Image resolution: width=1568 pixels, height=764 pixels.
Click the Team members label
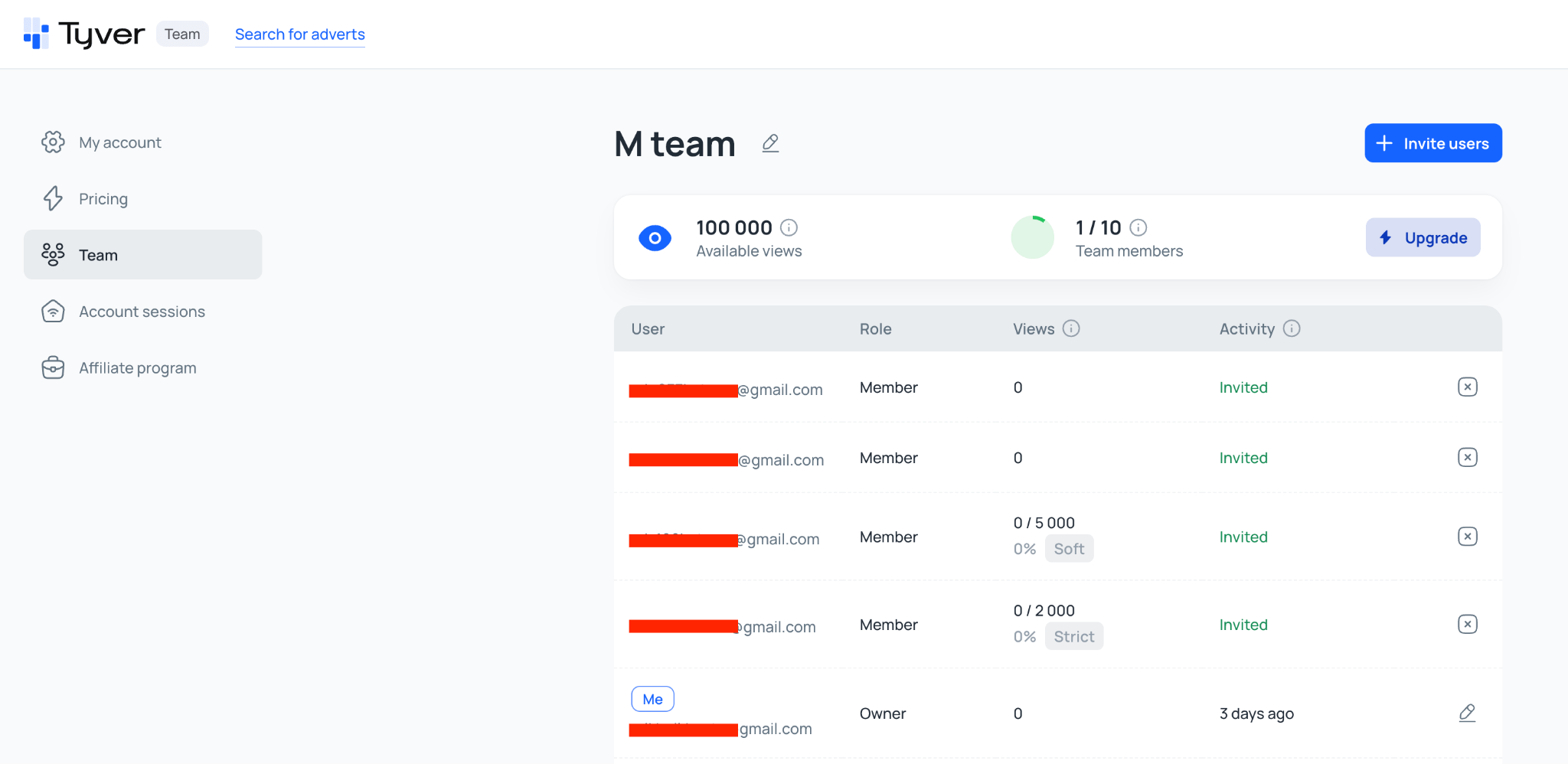coord(1129,251)
